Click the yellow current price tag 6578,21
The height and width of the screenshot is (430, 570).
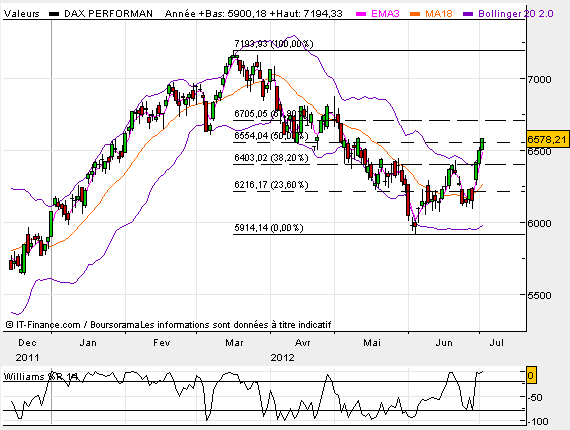pos(547,139)
